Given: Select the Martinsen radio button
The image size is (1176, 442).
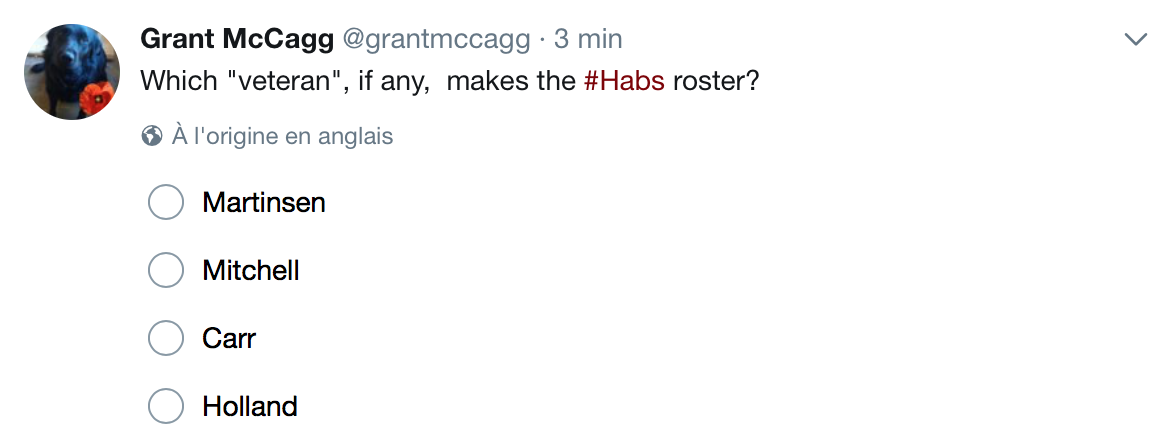Looking at the screenshot, I should point(166,202).
